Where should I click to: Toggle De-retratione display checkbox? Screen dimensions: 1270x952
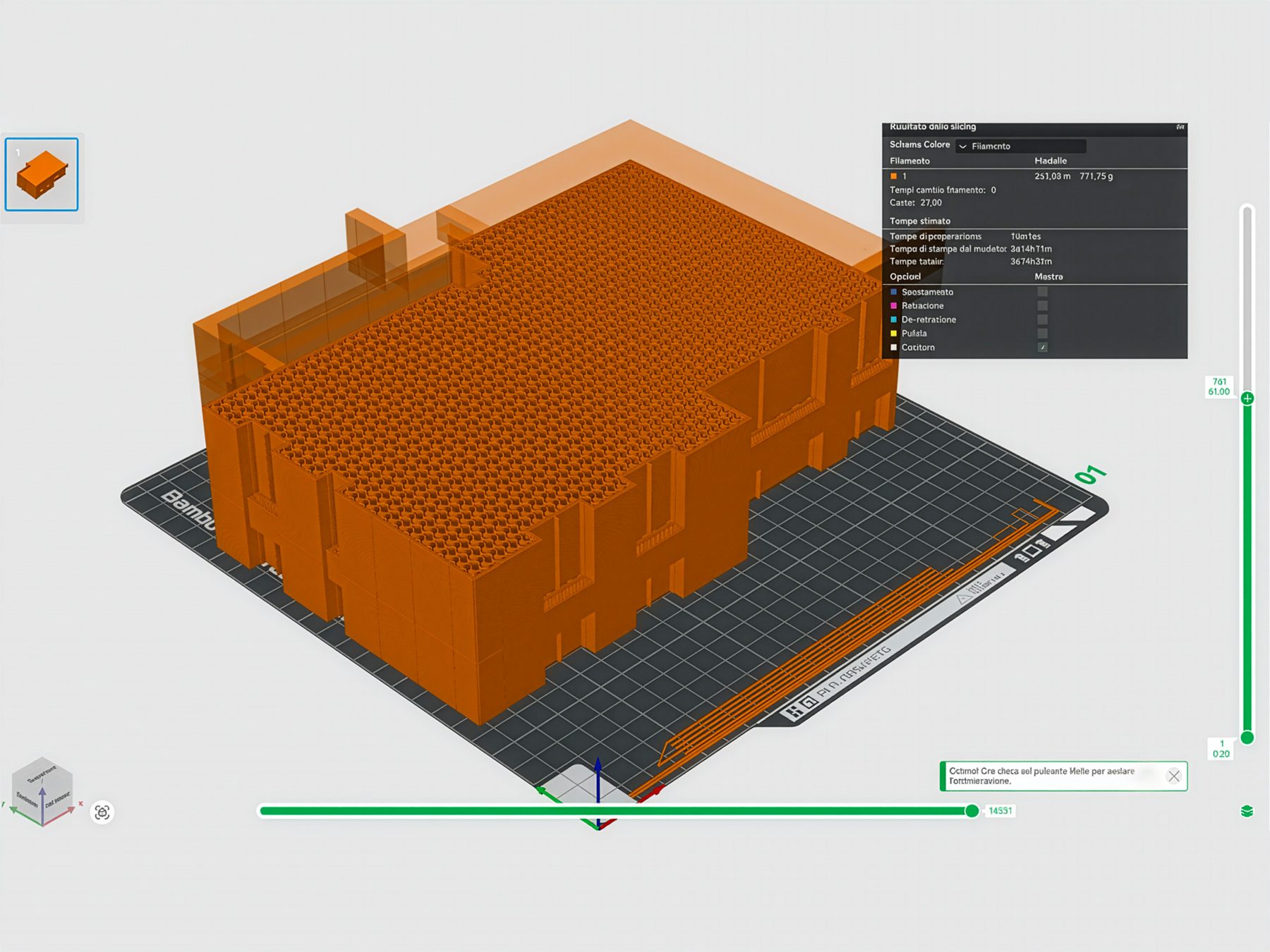pos(1042,319)
